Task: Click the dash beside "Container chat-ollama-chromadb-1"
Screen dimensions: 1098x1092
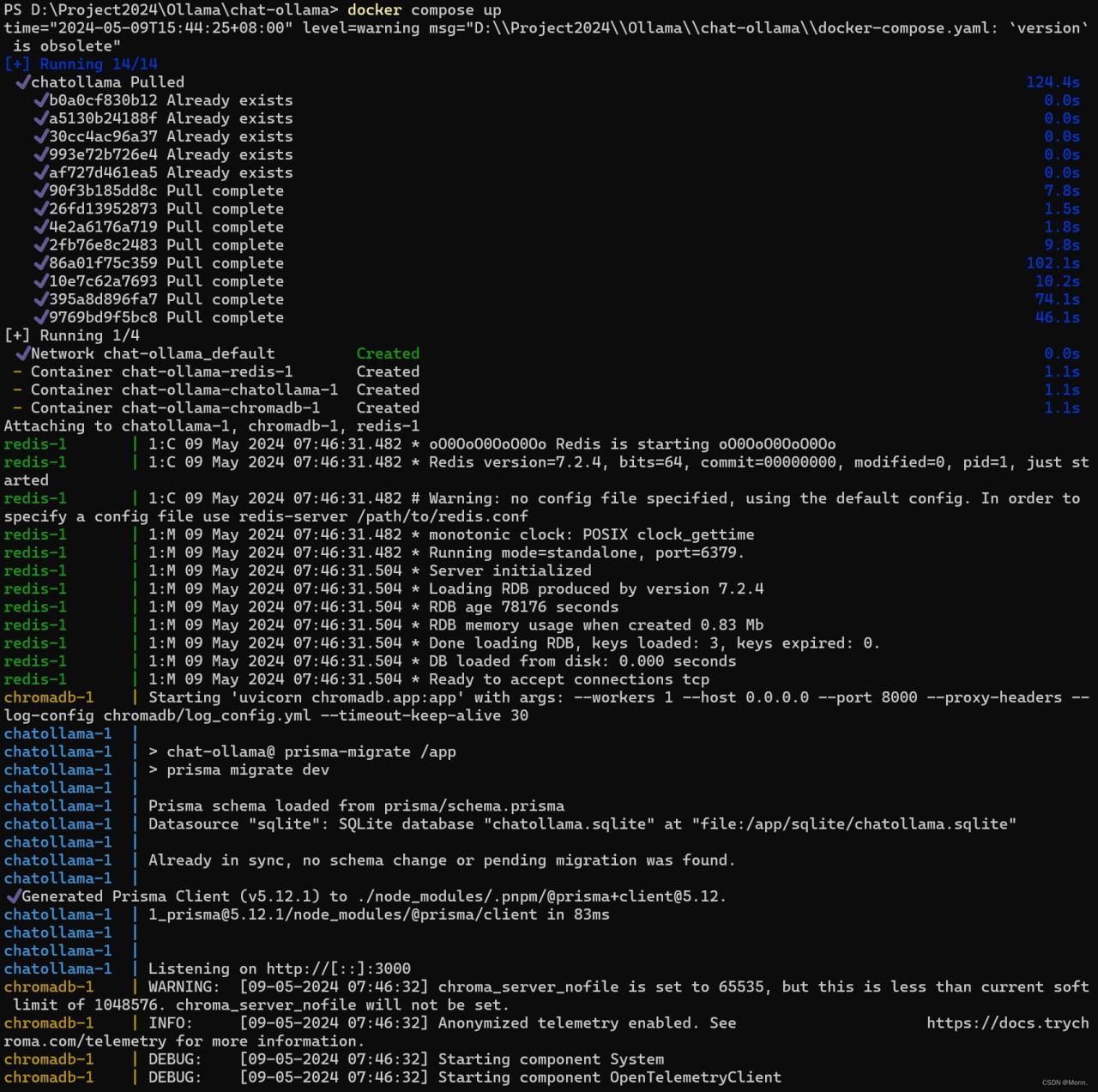Action: [15, 407]
